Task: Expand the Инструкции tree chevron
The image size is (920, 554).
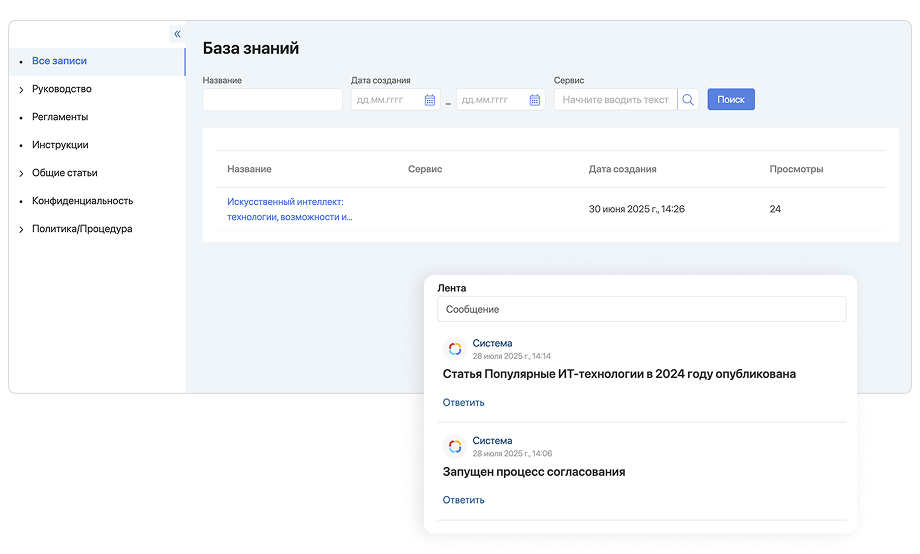Action: click(x=21, y=146)
